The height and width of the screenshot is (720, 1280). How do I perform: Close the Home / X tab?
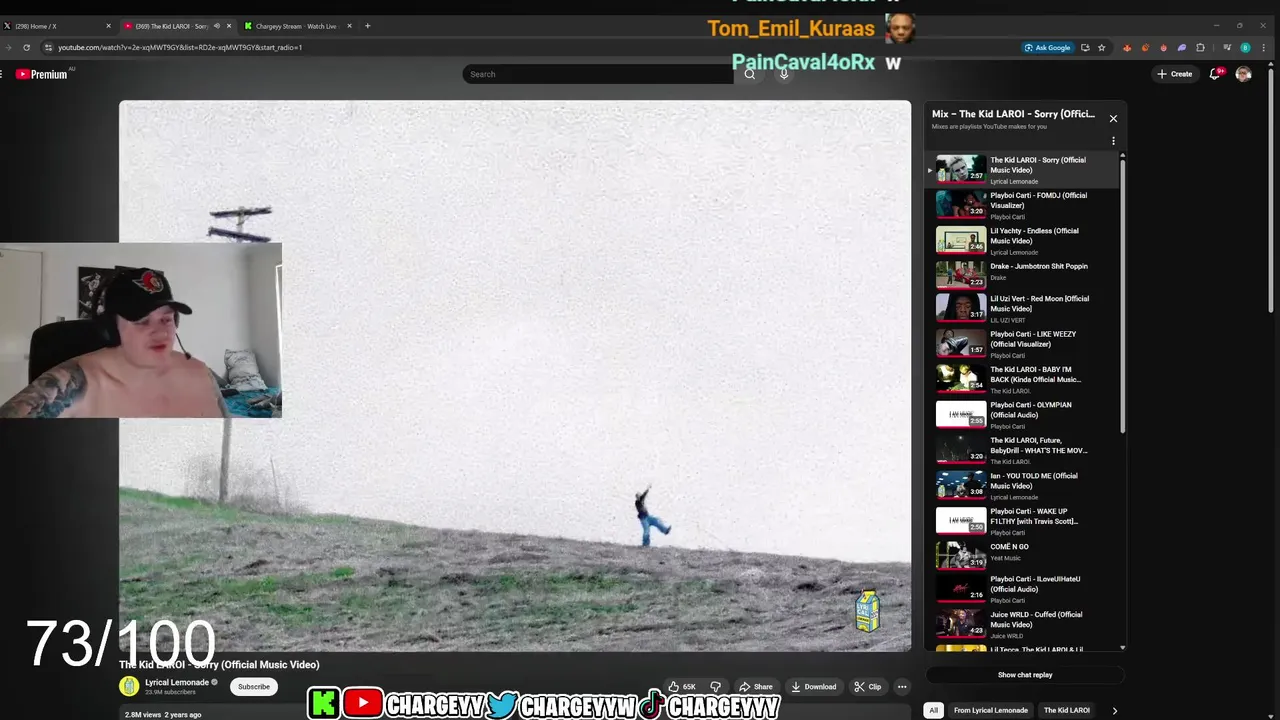(108, 26)
